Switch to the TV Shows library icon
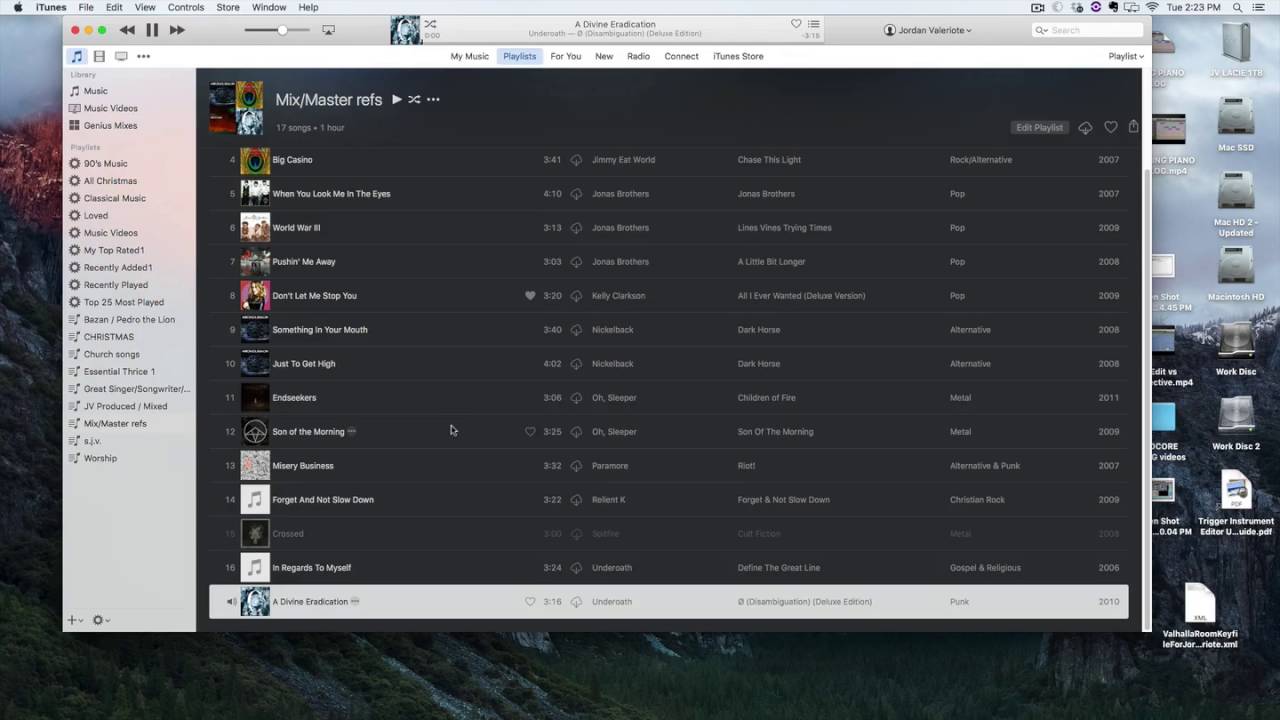 click(121, 56)
